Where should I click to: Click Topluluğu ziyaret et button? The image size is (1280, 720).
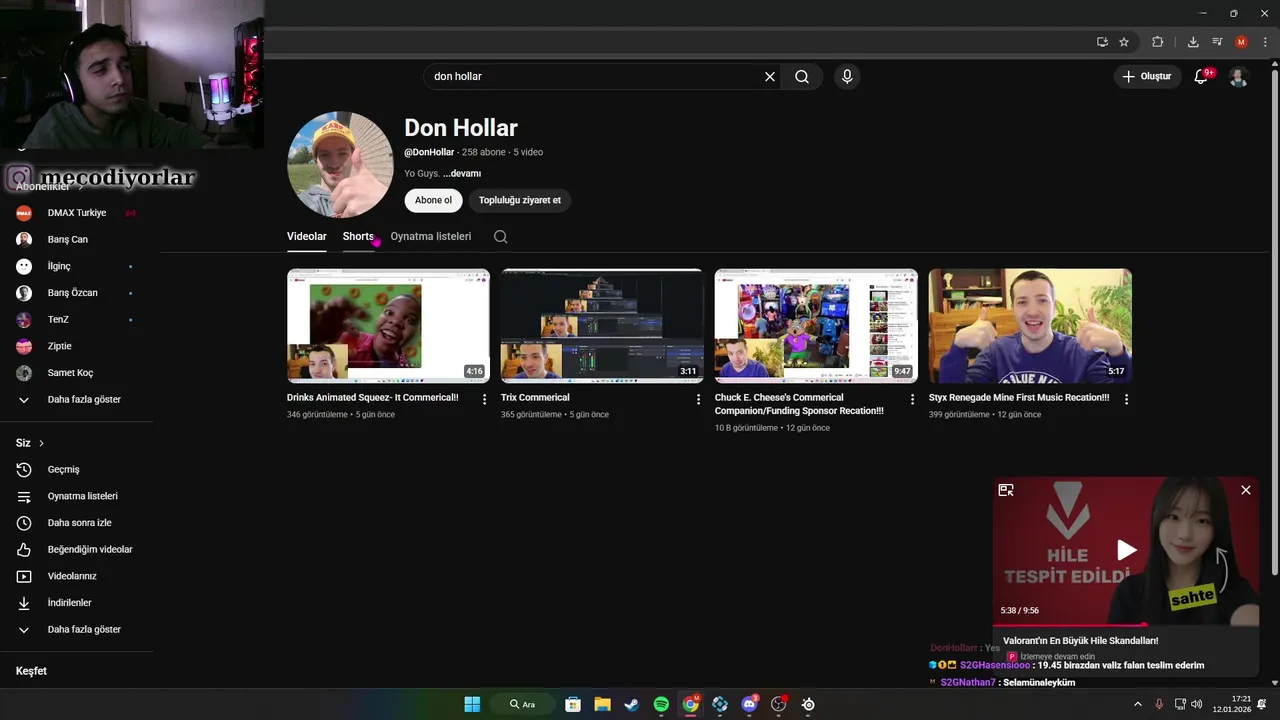click(520, 200)
